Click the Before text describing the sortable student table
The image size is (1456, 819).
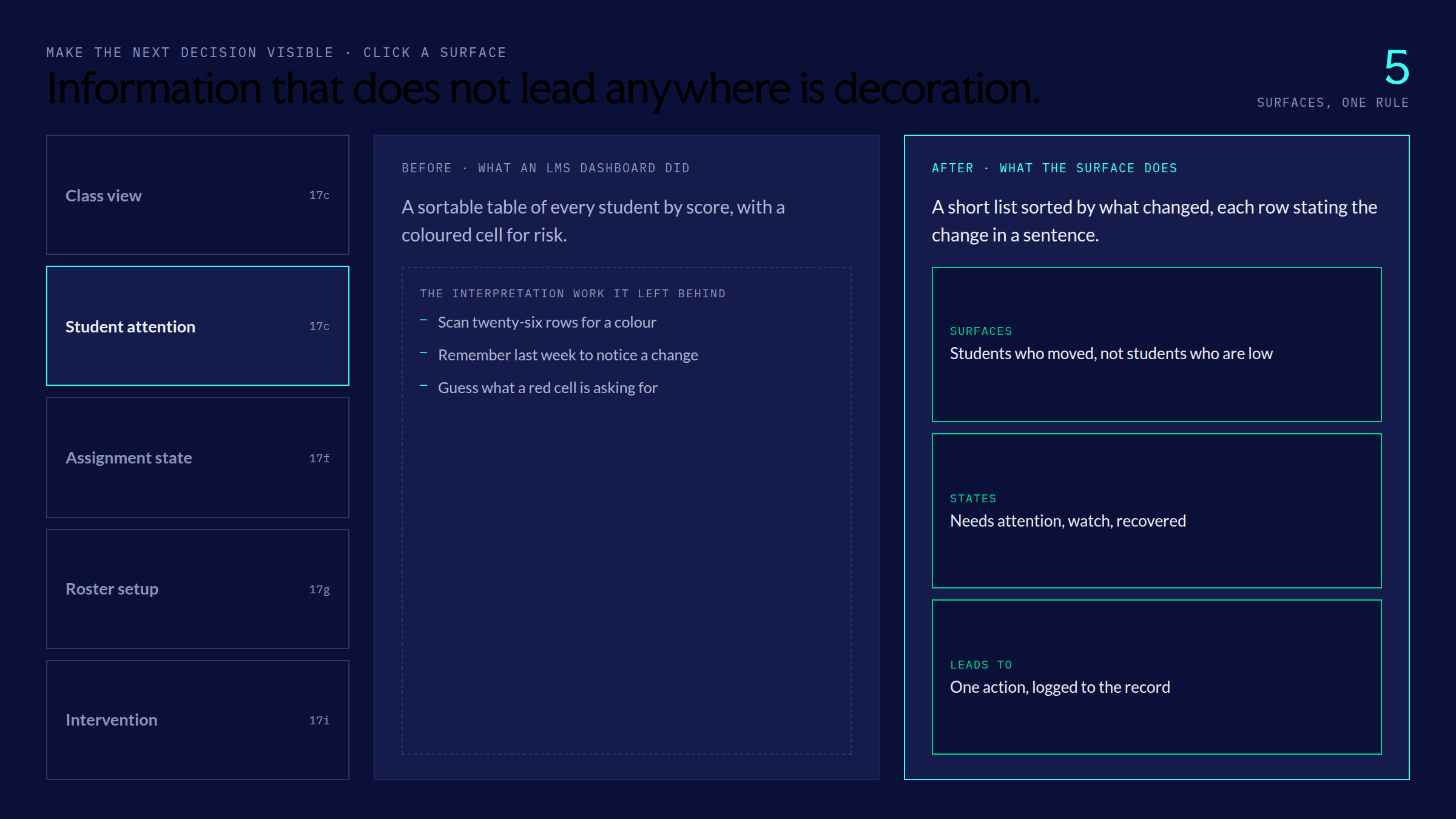[x=593, y=221]
